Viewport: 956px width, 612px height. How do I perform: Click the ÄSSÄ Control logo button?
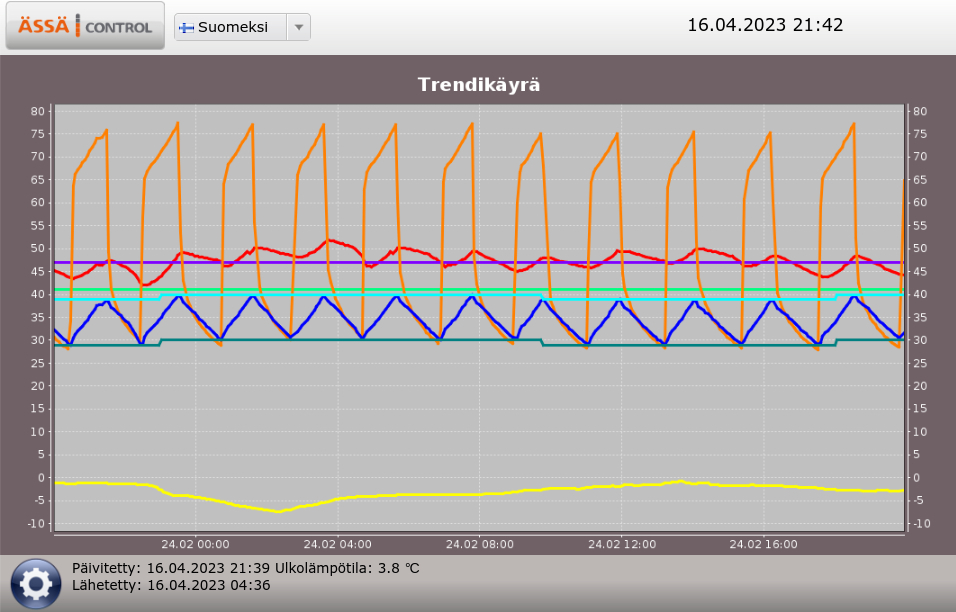85,26
